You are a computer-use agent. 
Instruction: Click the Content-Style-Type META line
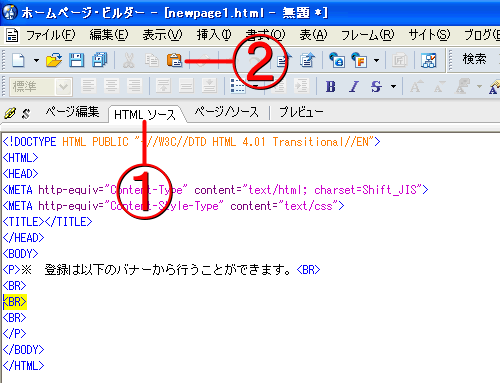click(x=173, y=206)
